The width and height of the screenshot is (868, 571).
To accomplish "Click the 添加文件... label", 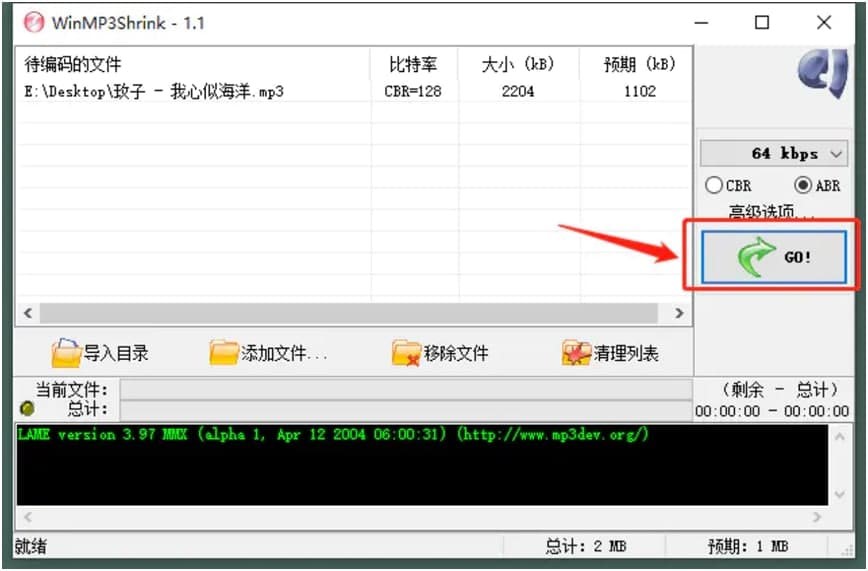I will click(283, 353).
